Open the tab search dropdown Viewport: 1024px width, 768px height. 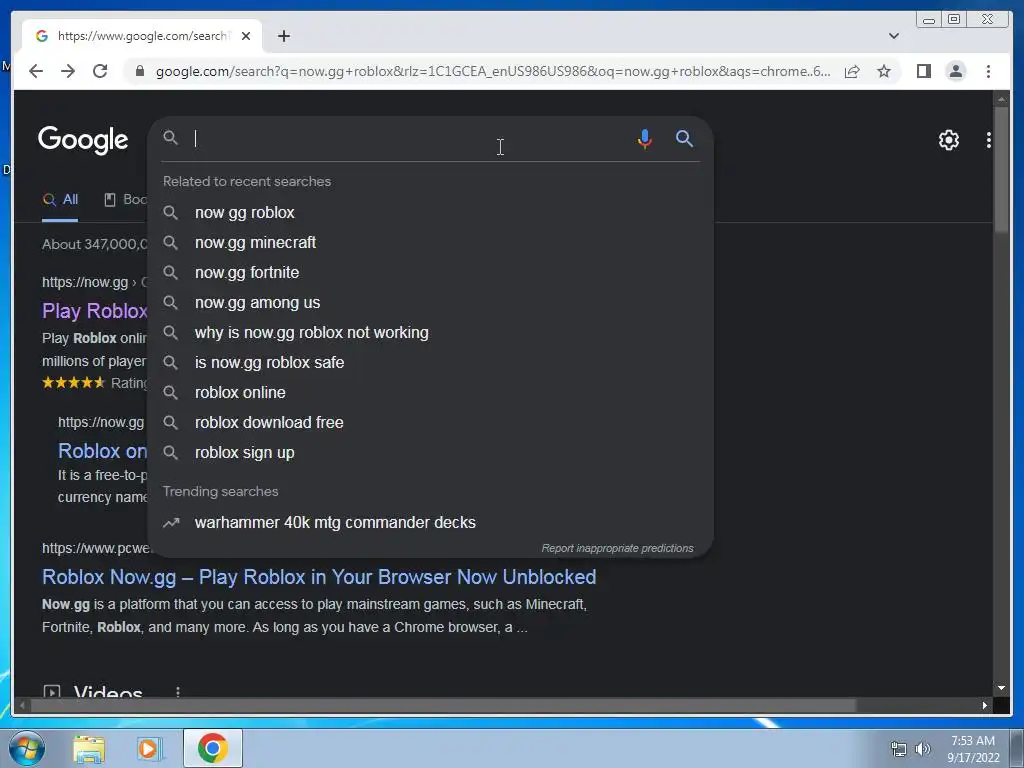pyautogui.click(x=893, y=36)
